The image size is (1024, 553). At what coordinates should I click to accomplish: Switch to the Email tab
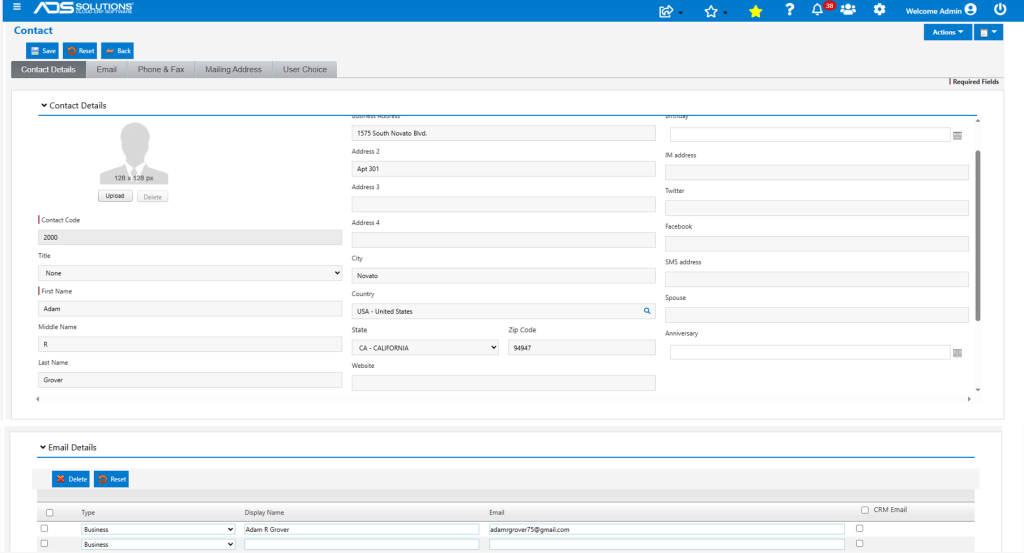[106, 69]
